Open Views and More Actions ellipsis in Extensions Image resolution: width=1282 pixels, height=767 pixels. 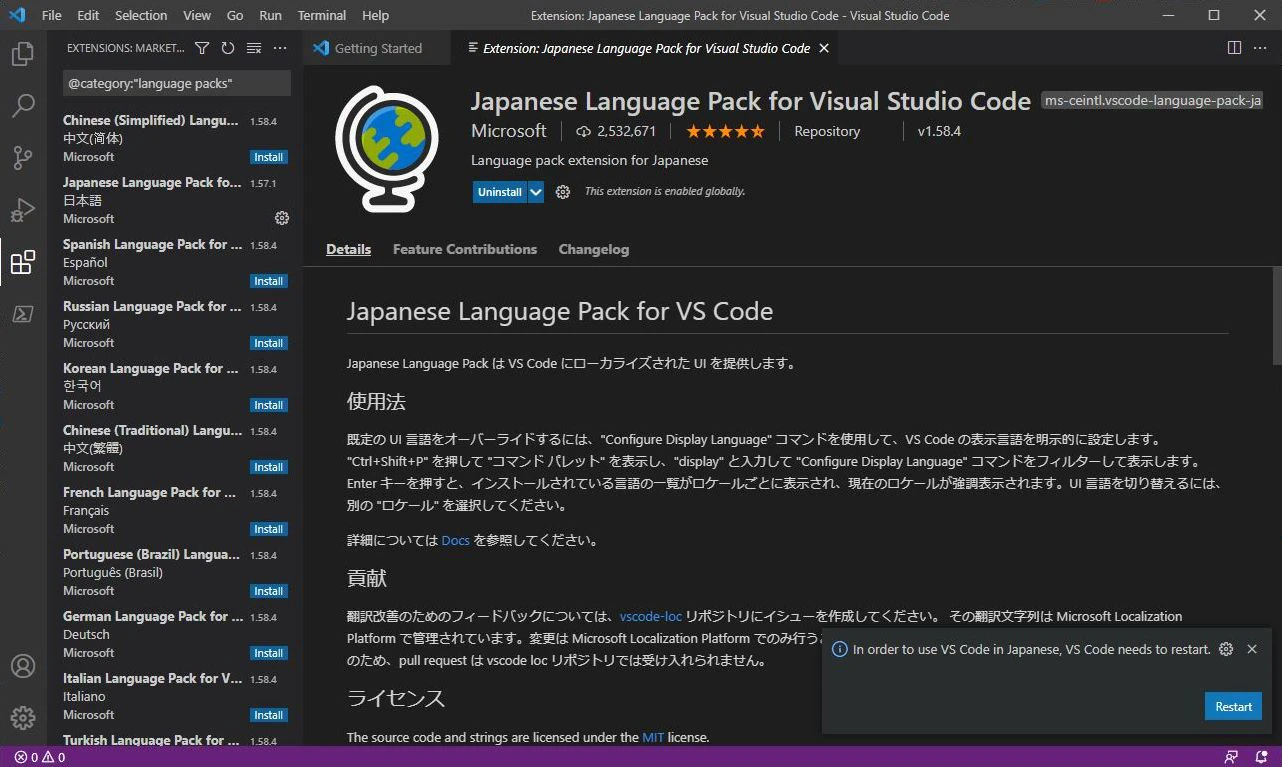pyautogui.click(x=280, y=48)
